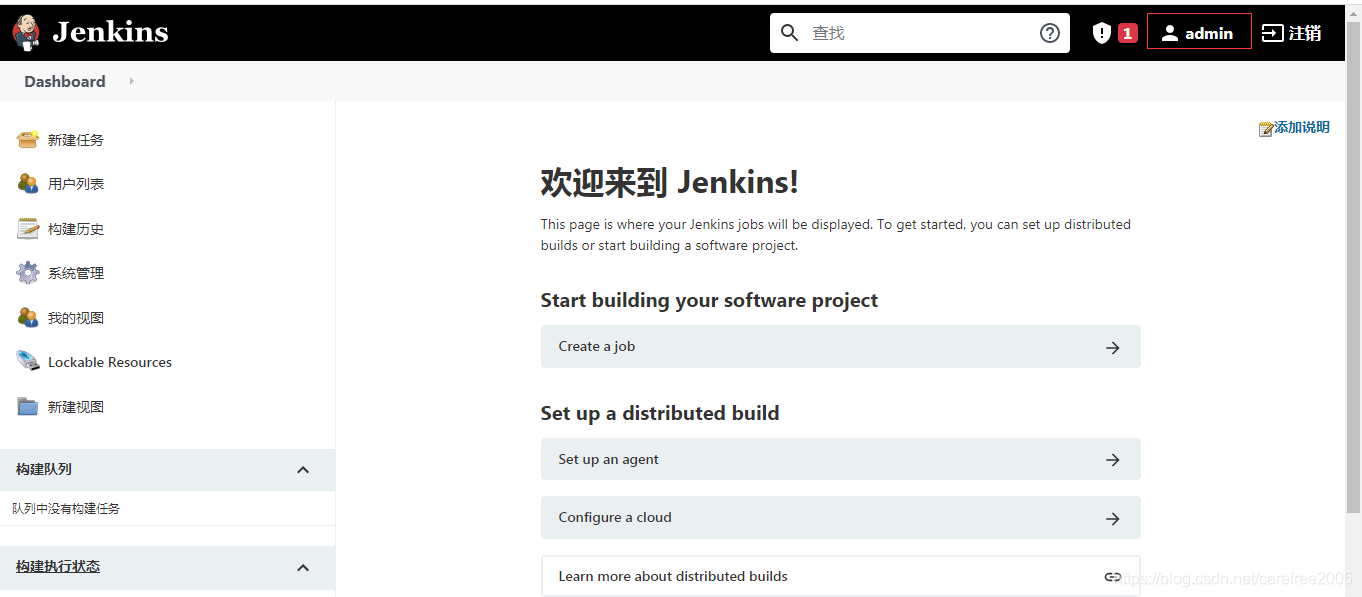Click the Set up a distributed build heading
The image size is (1362, 597).
click(x=660, y=413)
